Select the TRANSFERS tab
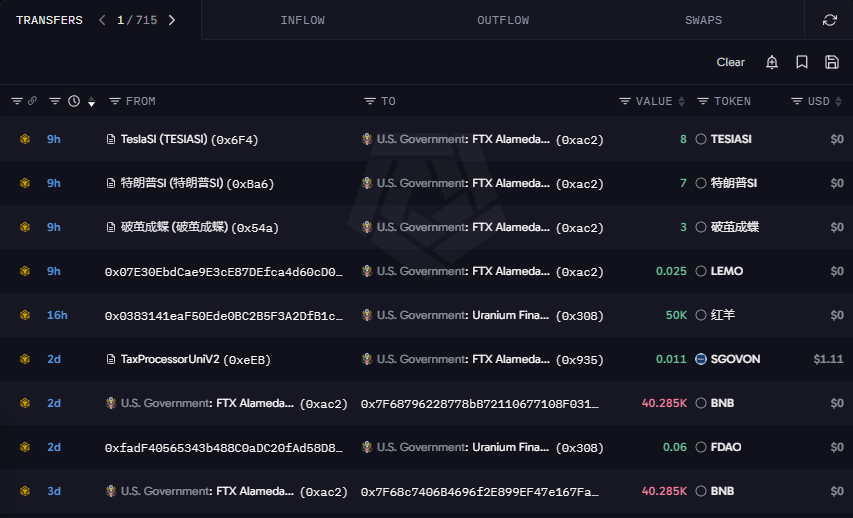 click(49, 20)
